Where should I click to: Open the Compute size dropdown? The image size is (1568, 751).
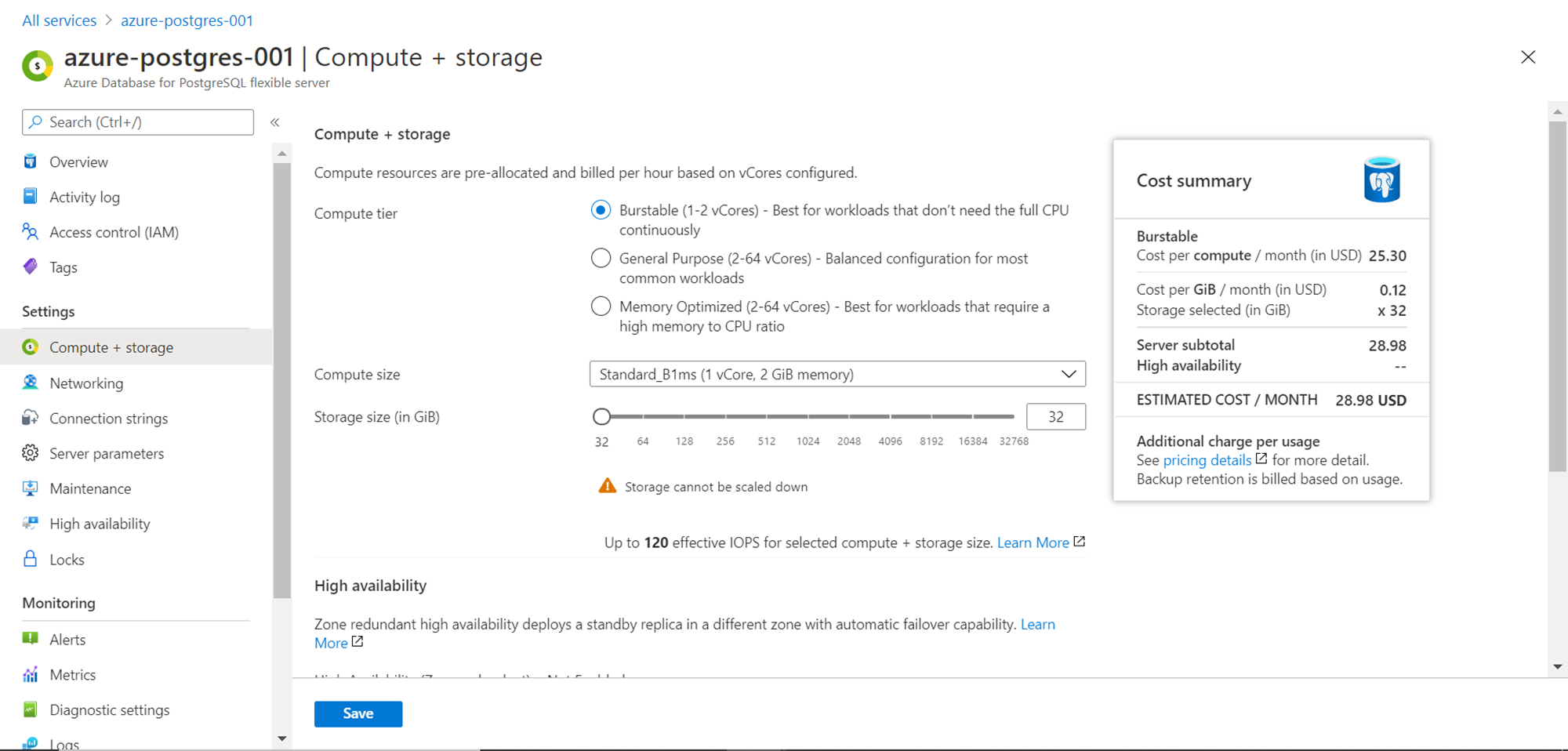pyautogui.click(x=837, y=374)
